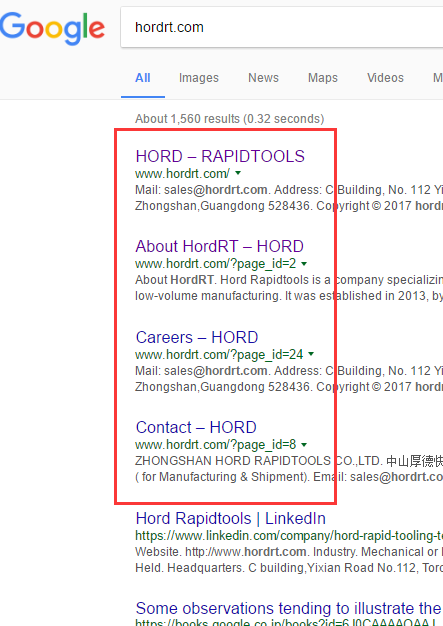Click the Google logo
Screen dimensions: 443x626
[52, 28]
